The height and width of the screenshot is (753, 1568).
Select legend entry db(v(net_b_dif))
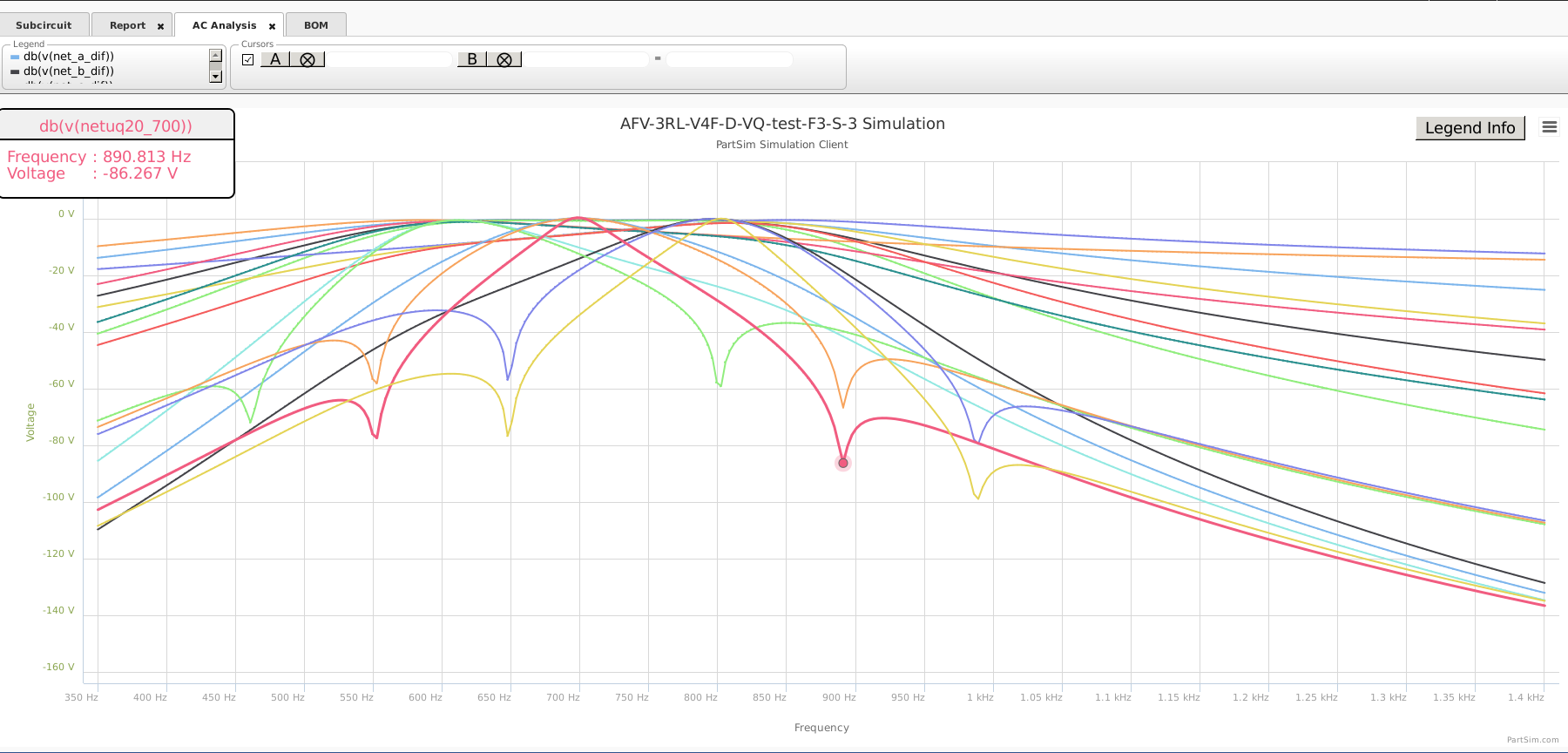pos(69,71)
